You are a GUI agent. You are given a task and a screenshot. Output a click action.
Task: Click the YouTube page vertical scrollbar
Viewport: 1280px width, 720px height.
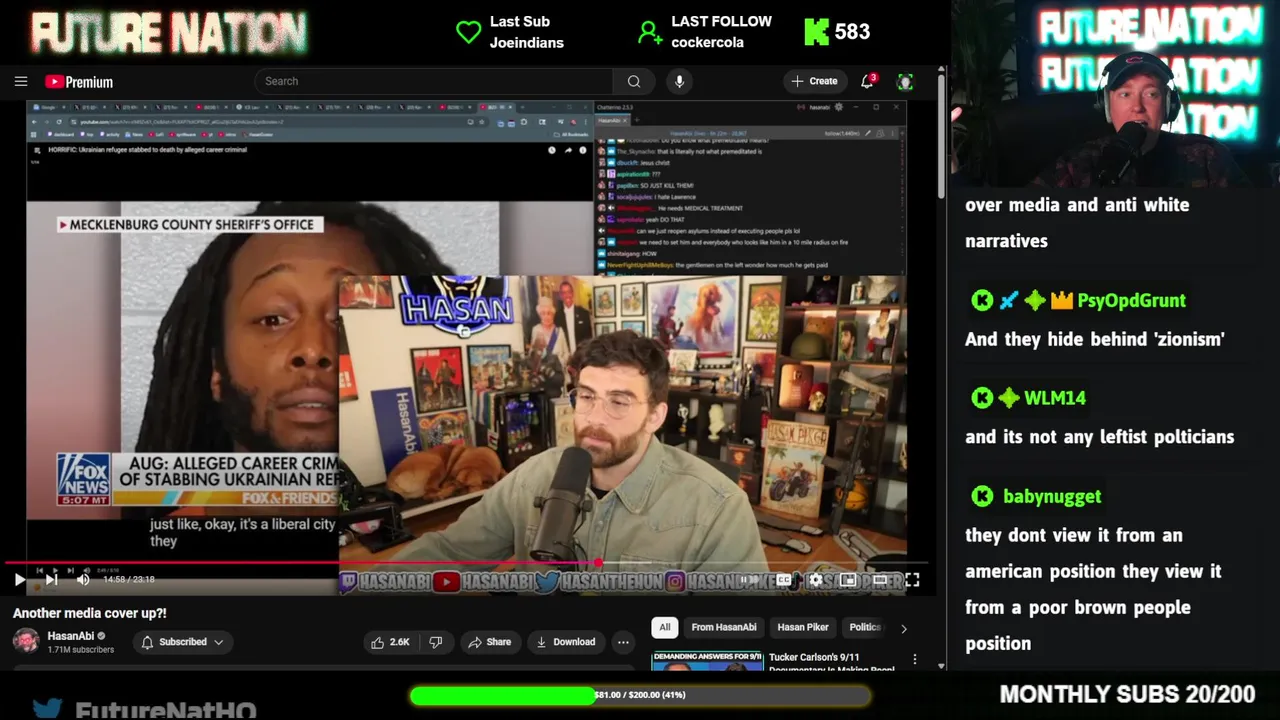941,136
